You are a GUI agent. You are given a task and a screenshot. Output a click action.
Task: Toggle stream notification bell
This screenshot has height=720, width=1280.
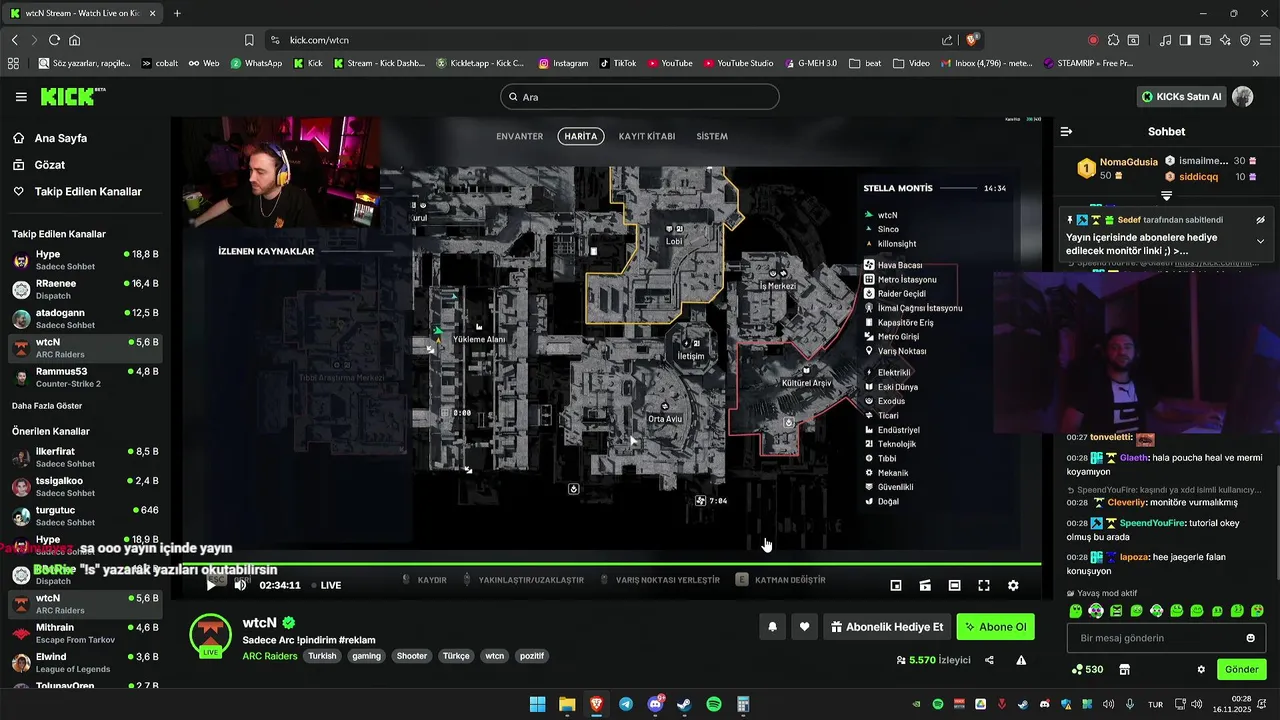772,627
